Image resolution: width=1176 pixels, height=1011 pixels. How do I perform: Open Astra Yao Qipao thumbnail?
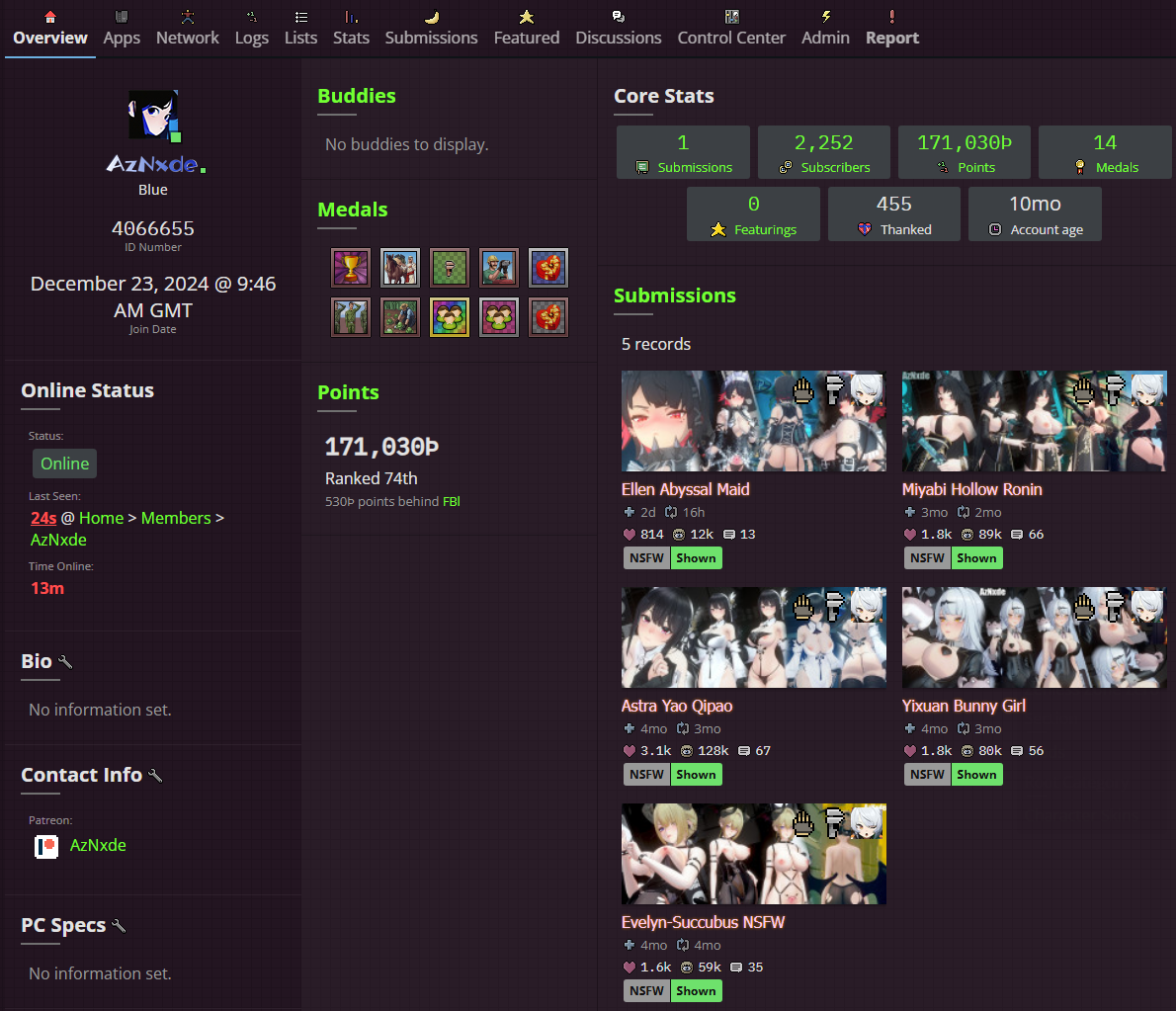(754, 637)
